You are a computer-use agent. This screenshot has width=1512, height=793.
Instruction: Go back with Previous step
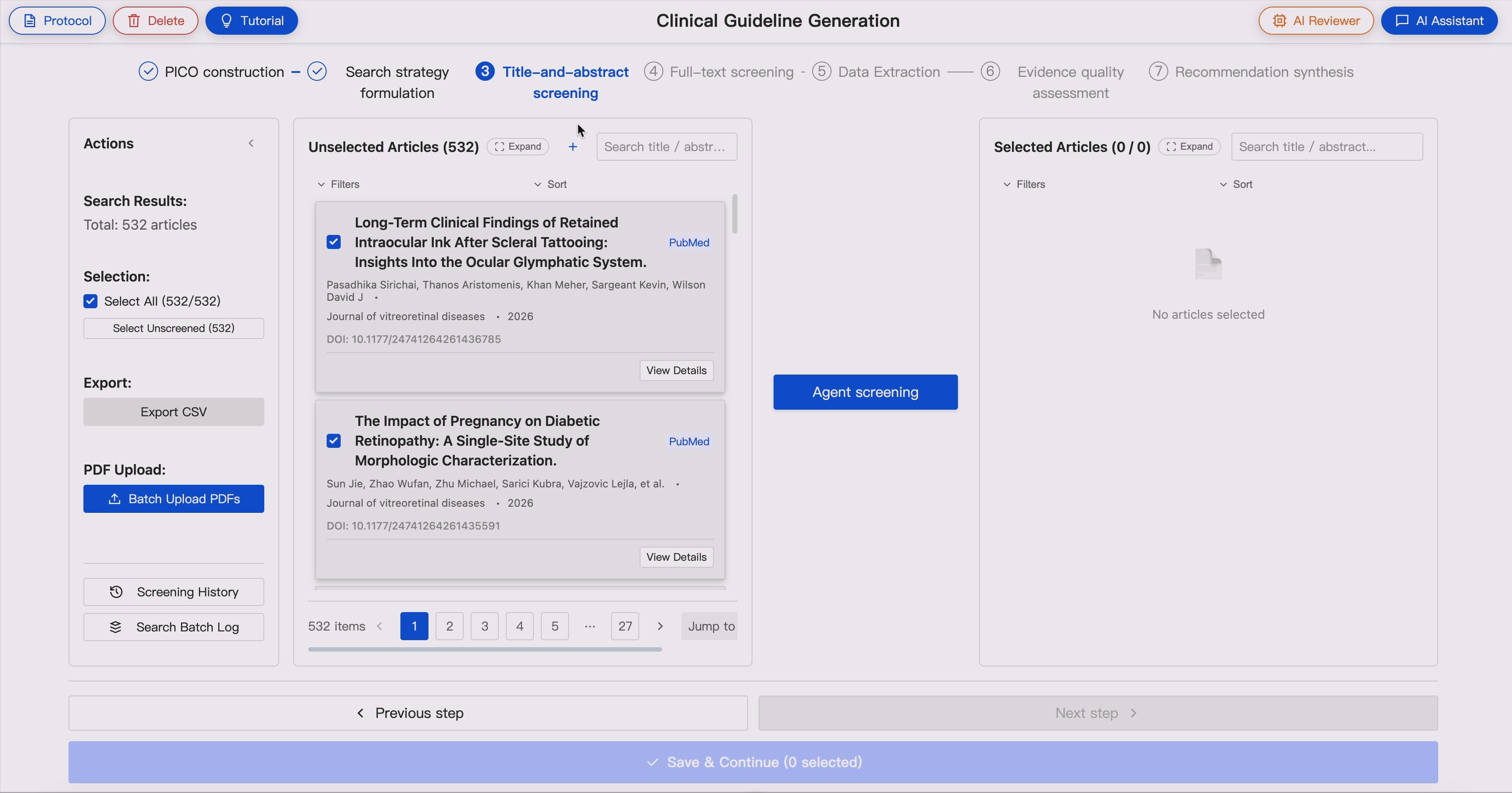[408, 713]
